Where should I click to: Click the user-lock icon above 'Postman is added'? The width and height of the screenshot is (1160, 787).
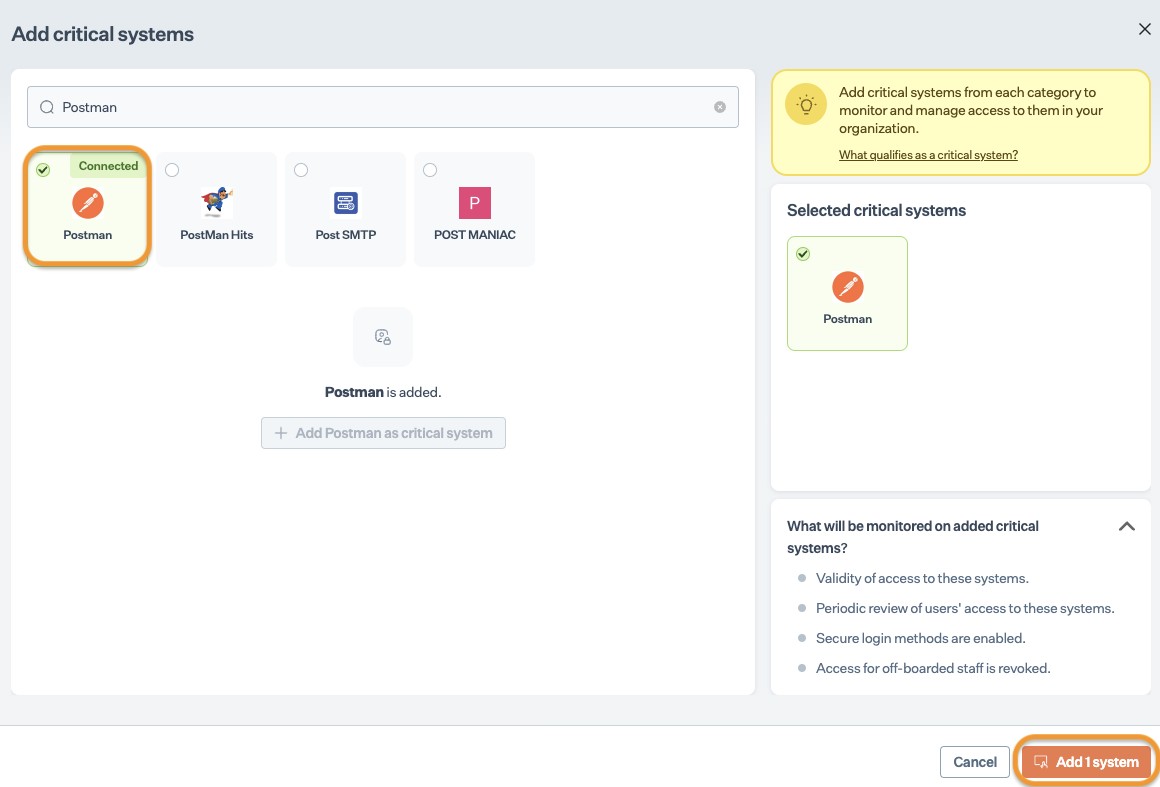point(382,337)
